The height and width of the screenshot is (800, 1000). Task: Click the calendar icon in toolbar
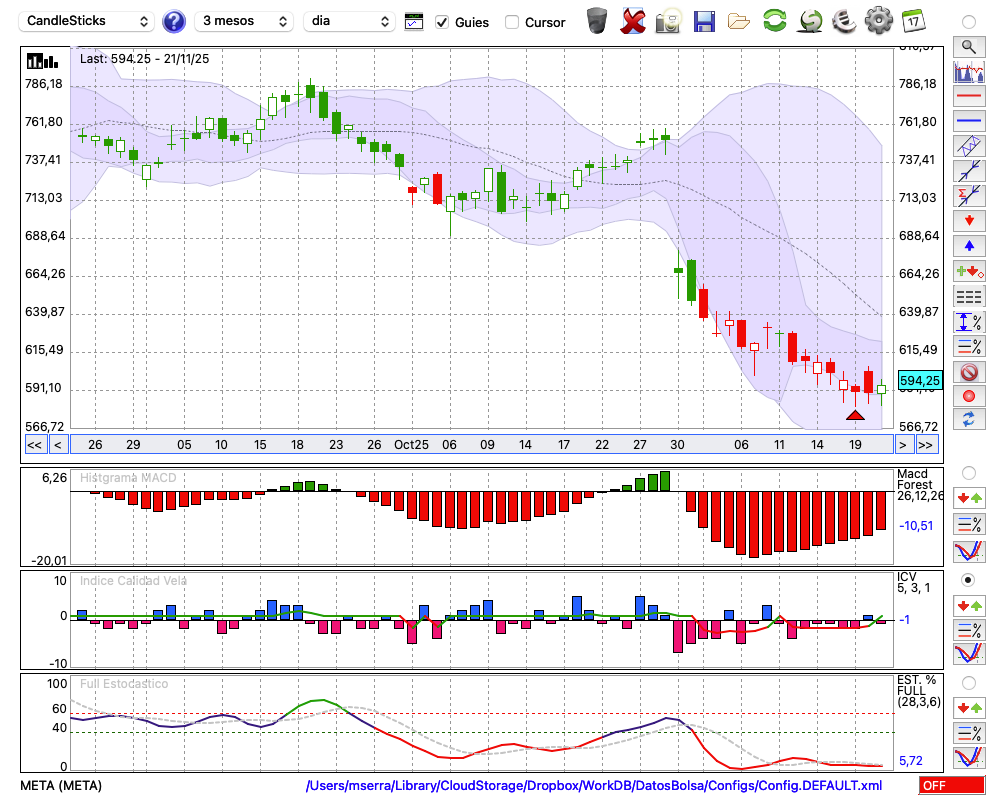tap(912, 21)
